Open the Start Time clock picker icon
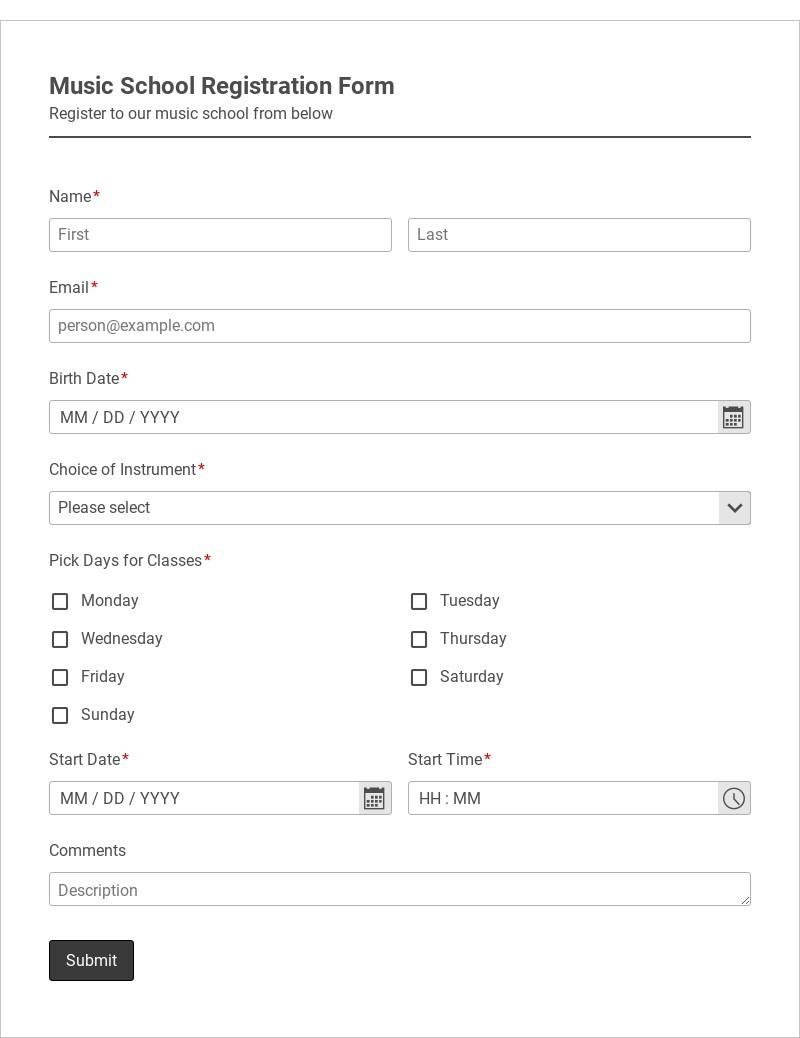Image resolution: width=800 pixels, height=1038 pixels. click(733, 798)
